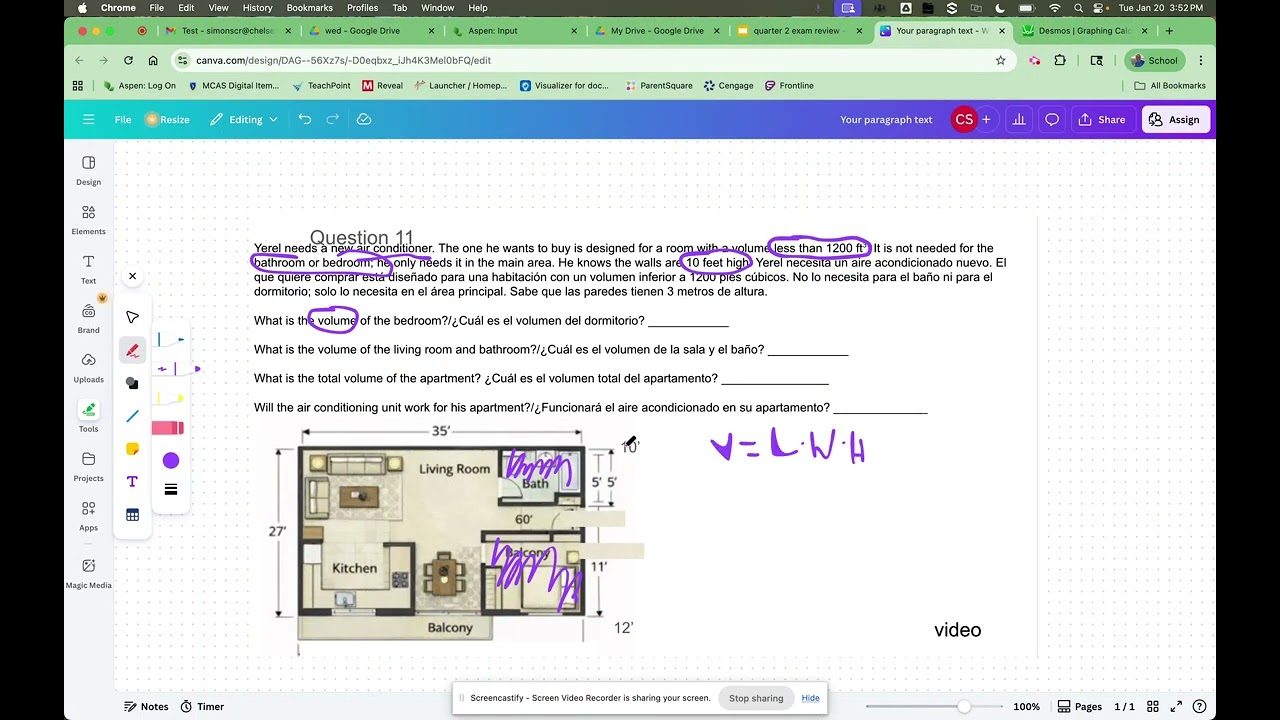The height and width of the screenshot is (720, 1280).
Task: Open the Magic Media panel
Action: 89,572
